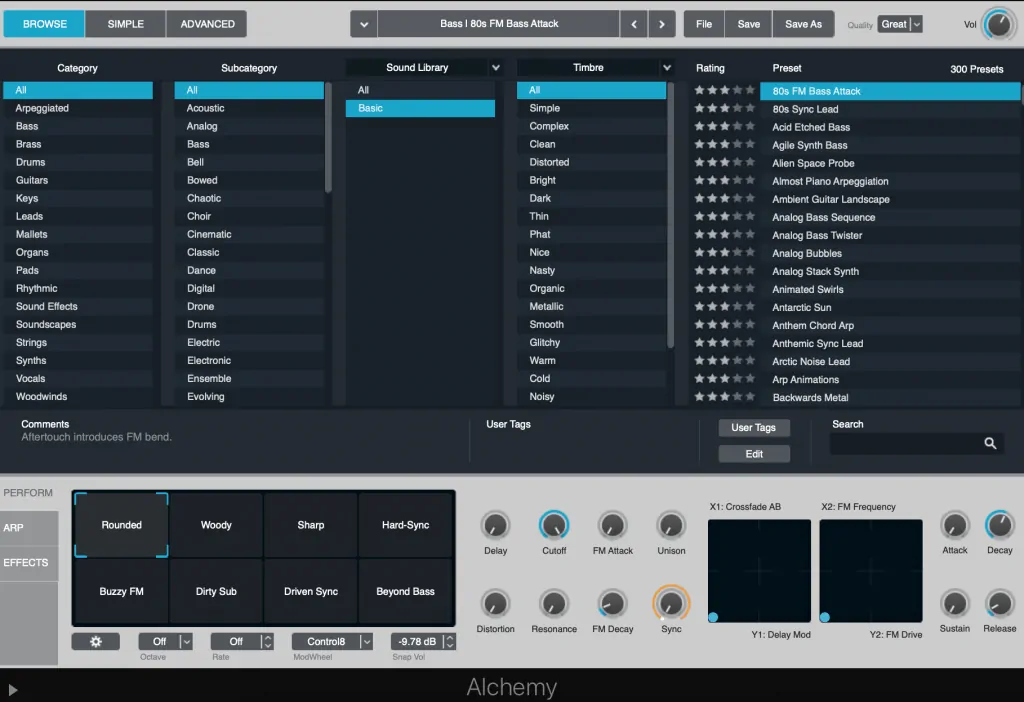Click the X1 Crossfade AB pad
Screen dimensions: 1024x702
[x=760, y=571]
